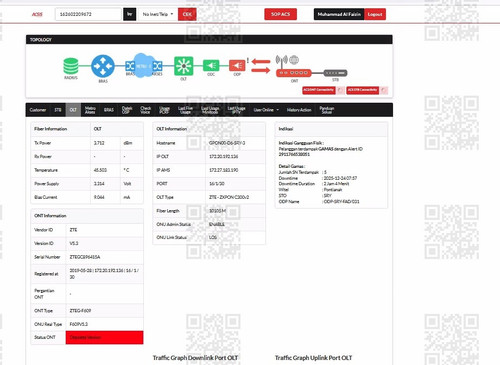Click the Power Supply value 3.314
The image size is (500, 365).
pos(99,184)
